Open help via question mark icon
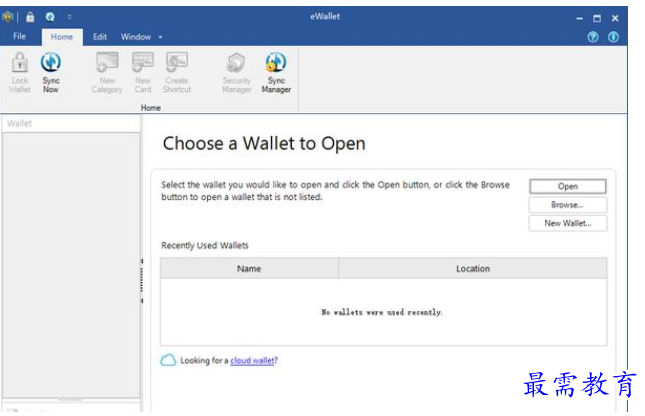Screen dimensions: 645x416 (x=593, y=37)
